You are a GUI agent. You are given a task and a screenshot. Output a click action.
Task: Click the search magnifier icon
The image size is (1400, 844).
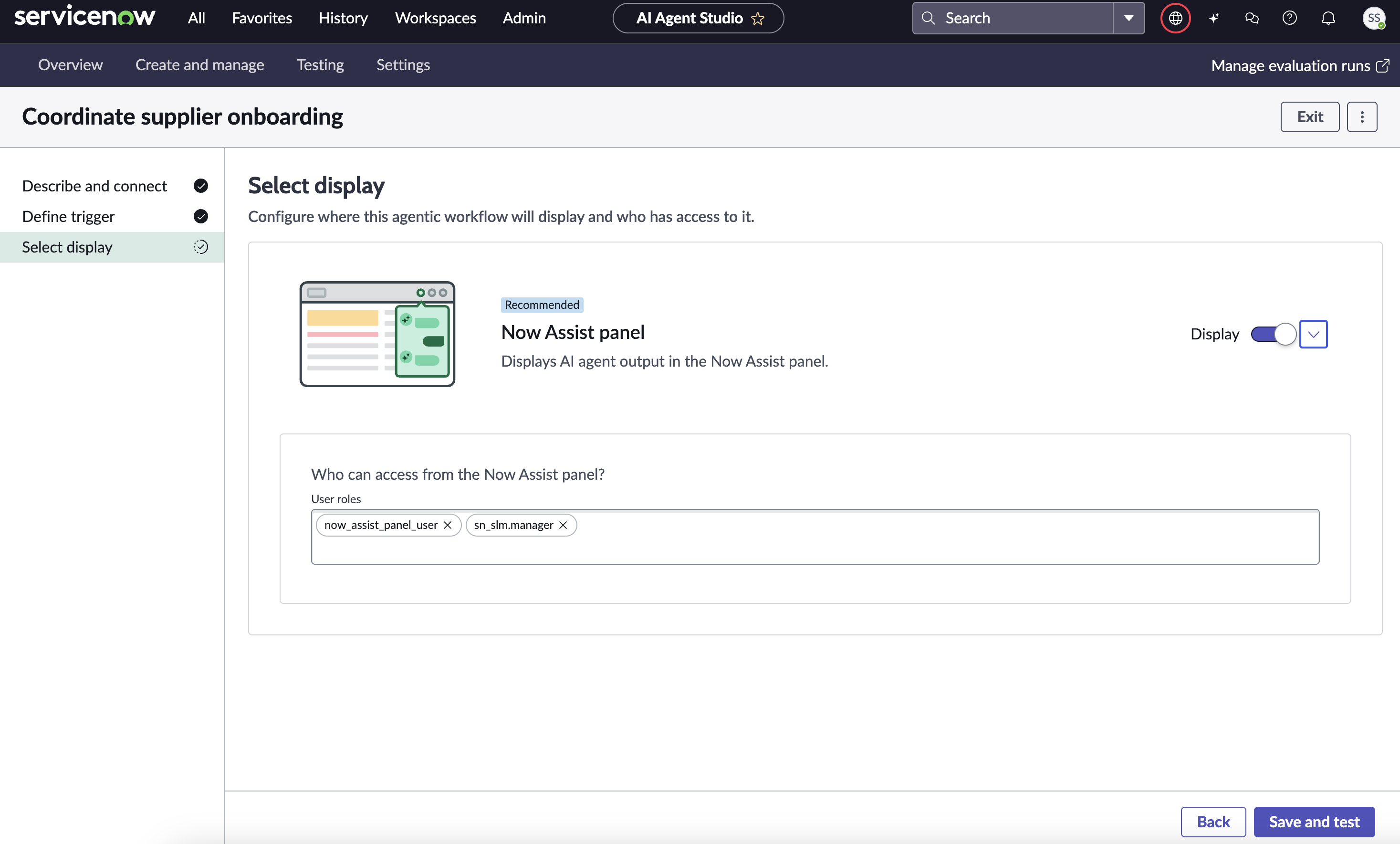pyautogui.click(x=928, y=18)
